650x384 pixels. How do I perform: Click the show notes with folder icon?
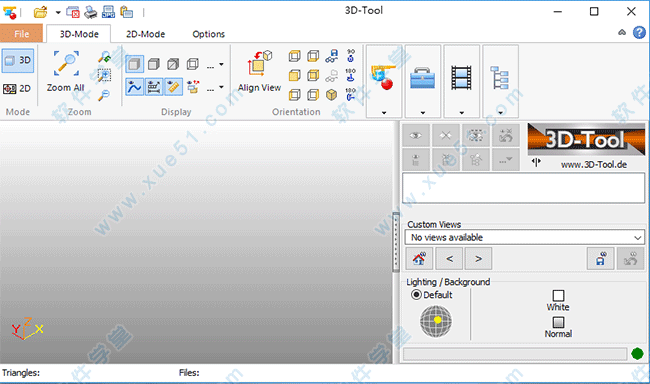pos(193,87)
